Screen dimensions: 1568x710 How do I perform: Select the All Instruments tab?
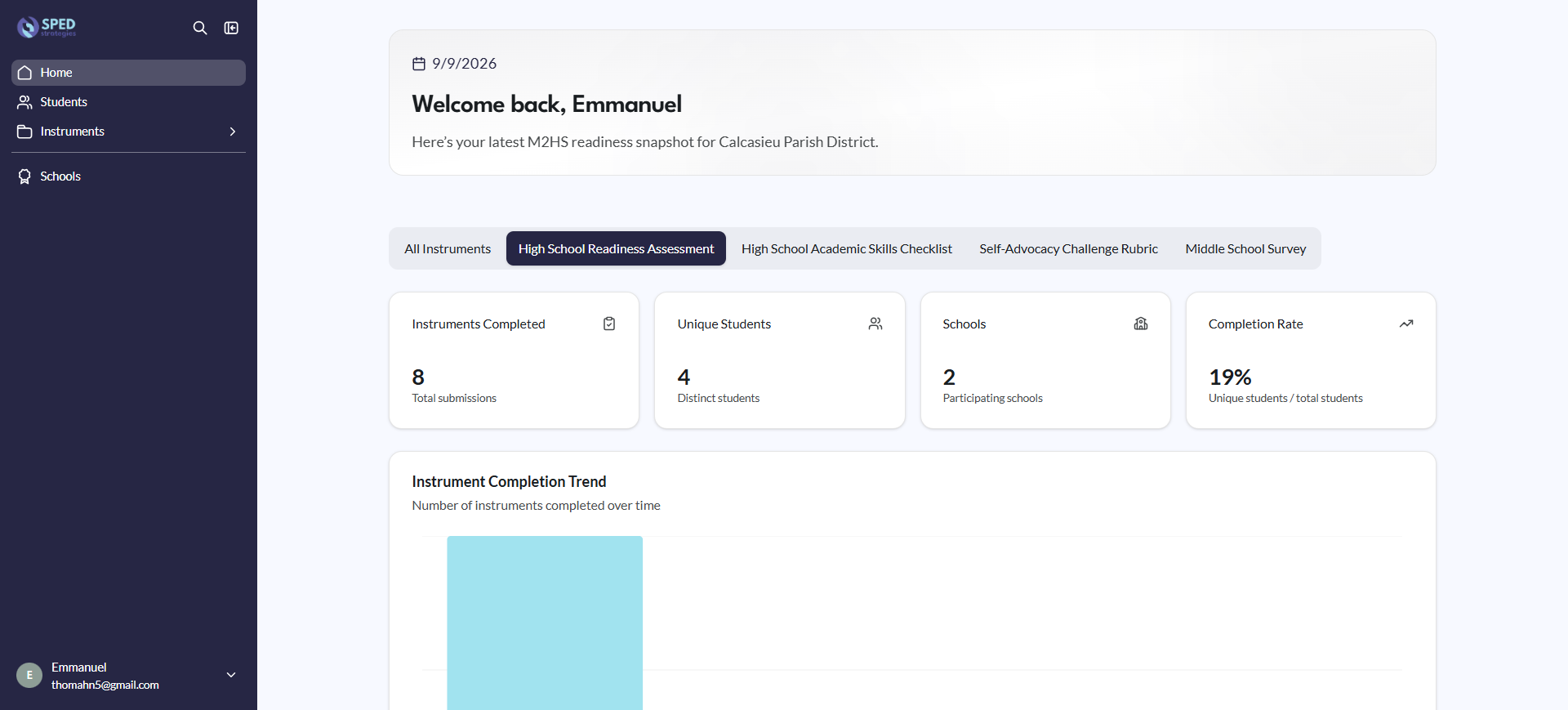coord(448,248)
